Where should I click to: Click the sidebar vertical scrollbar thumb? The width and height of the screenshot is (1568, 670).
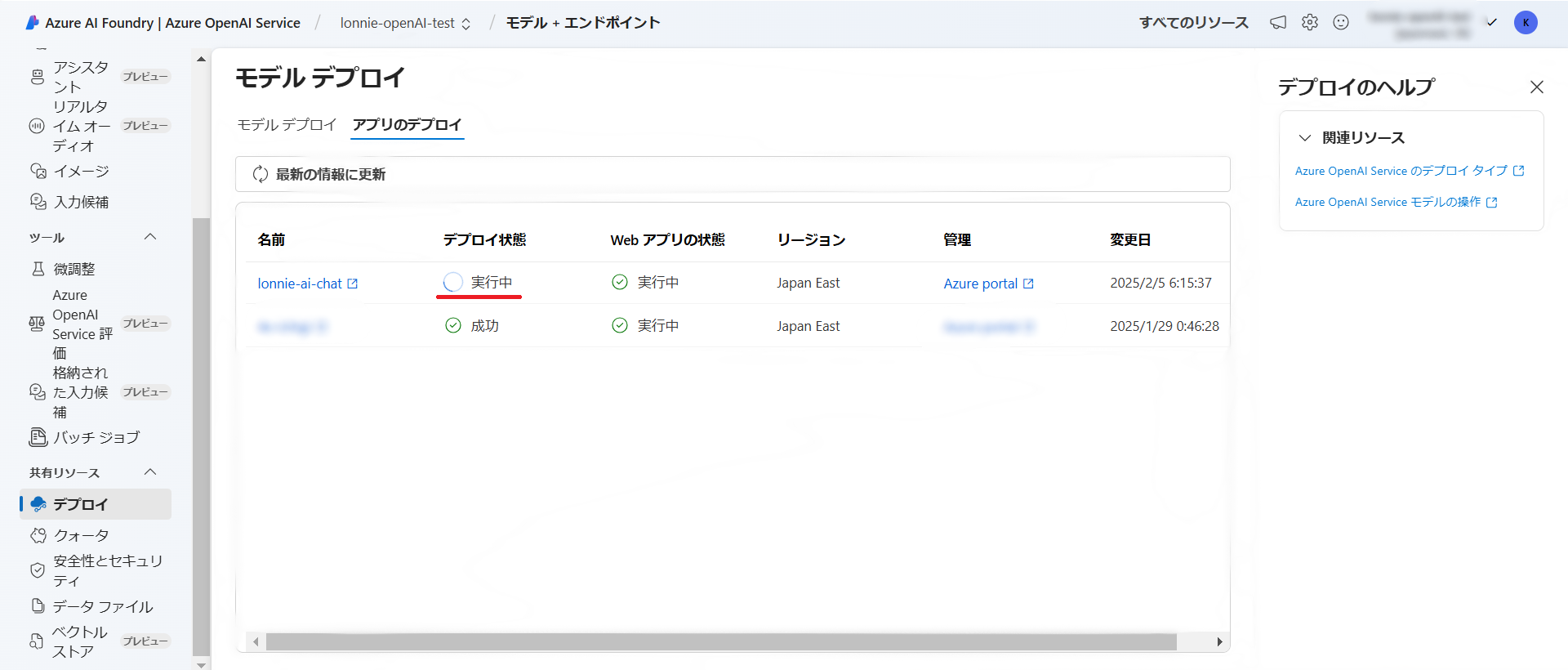(201, 436)
